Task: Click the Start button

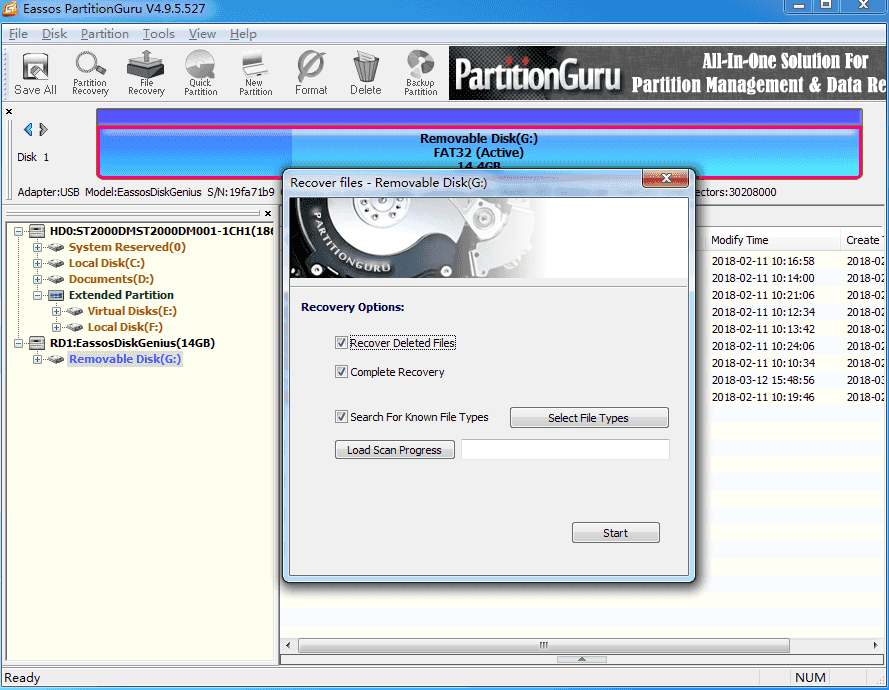Action: (x=615, y=533)
